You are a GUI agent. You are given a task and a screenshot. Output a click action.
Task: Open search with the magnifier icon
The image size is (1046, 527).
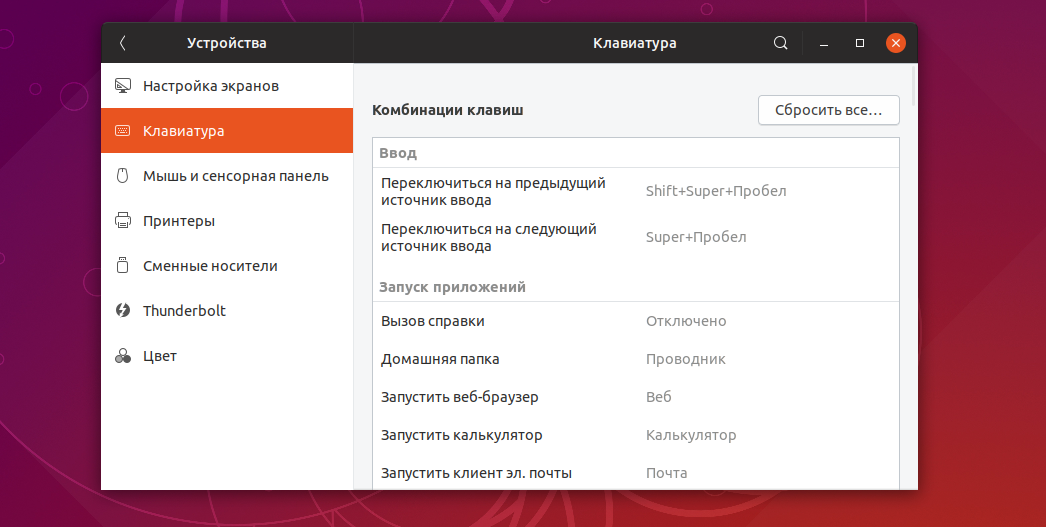[x=780, y=43]
